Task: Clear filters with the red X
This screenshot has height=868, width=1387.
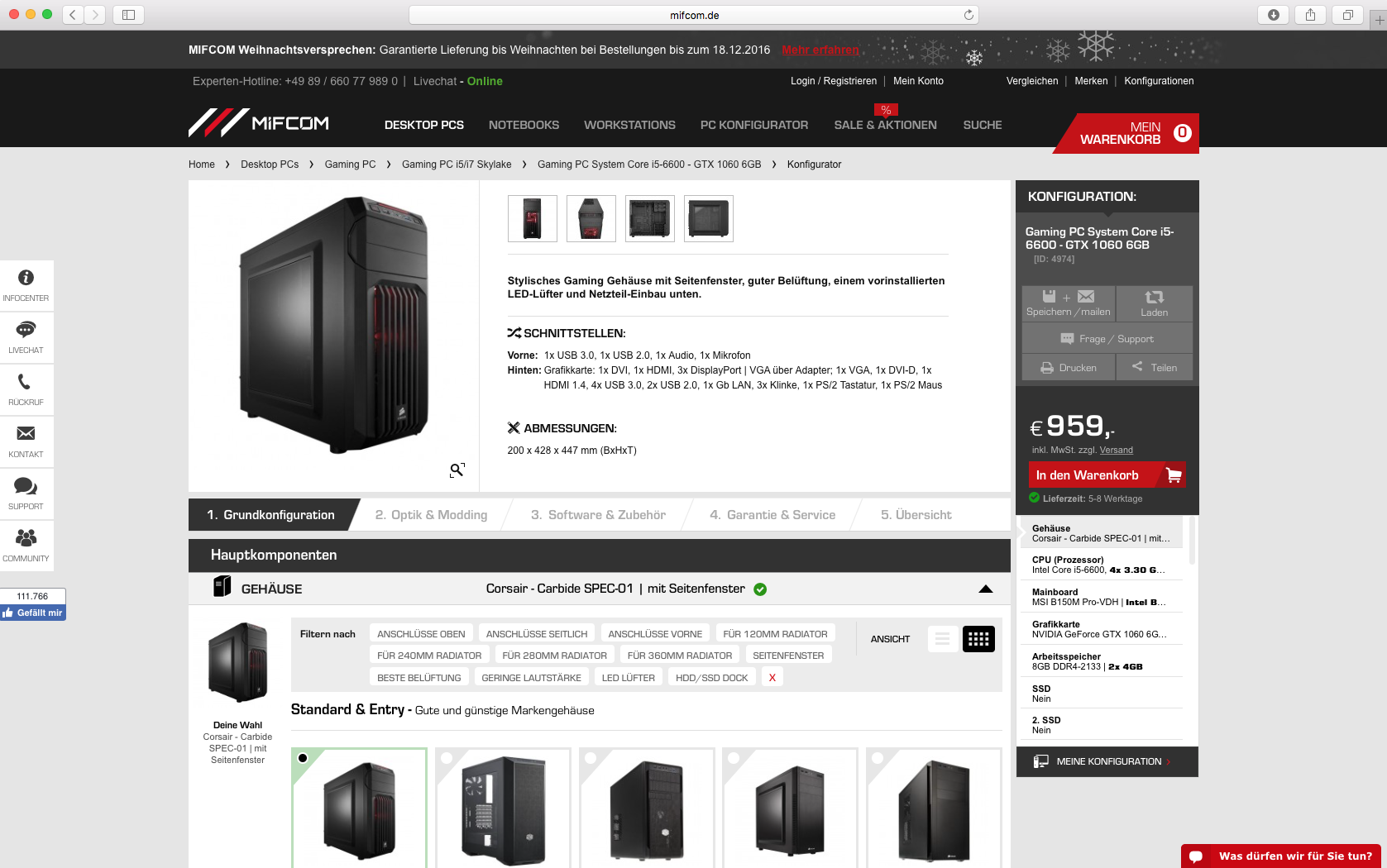Action: pos(772,678)
